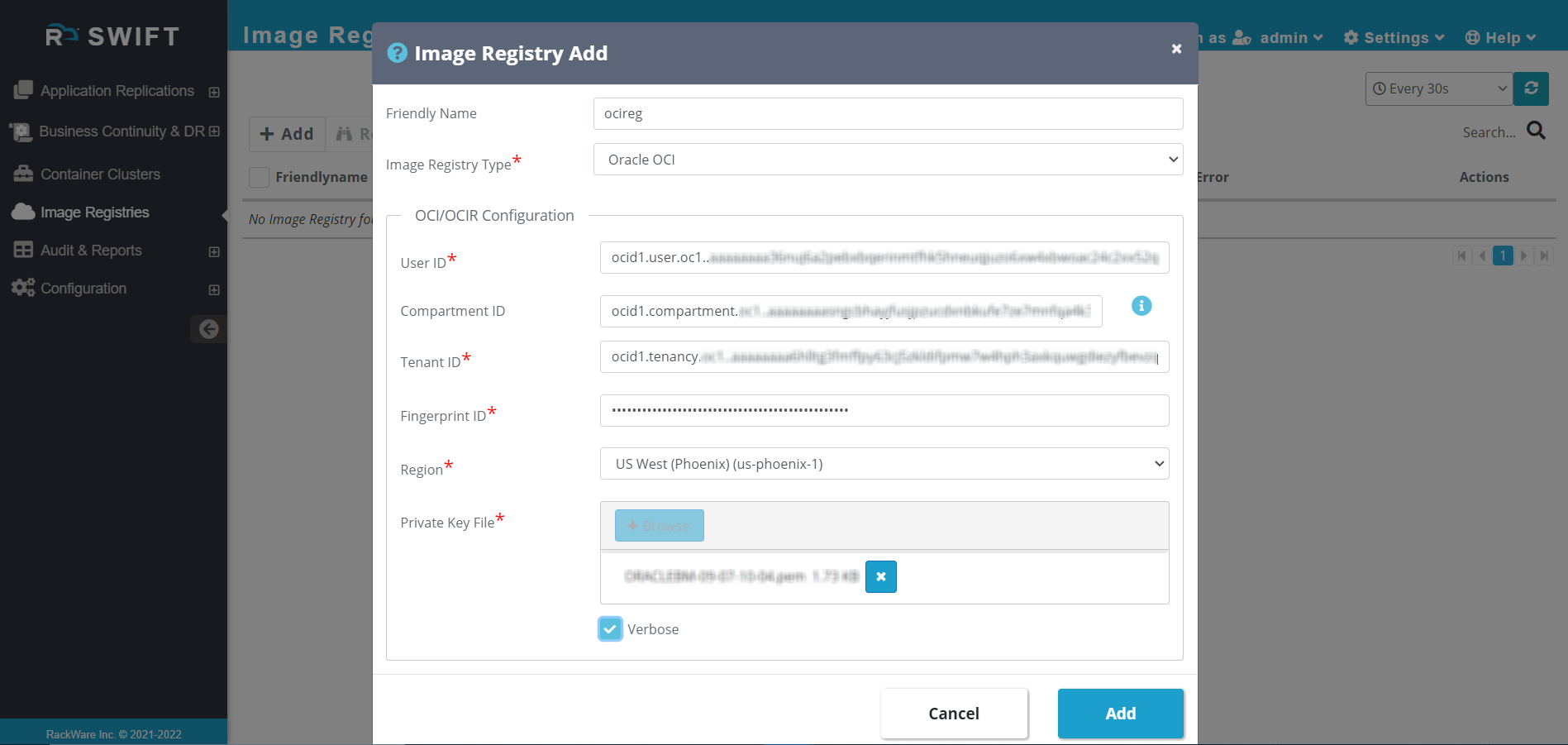Cancel the Image Registry Add dialog

(x=953, y=713)
